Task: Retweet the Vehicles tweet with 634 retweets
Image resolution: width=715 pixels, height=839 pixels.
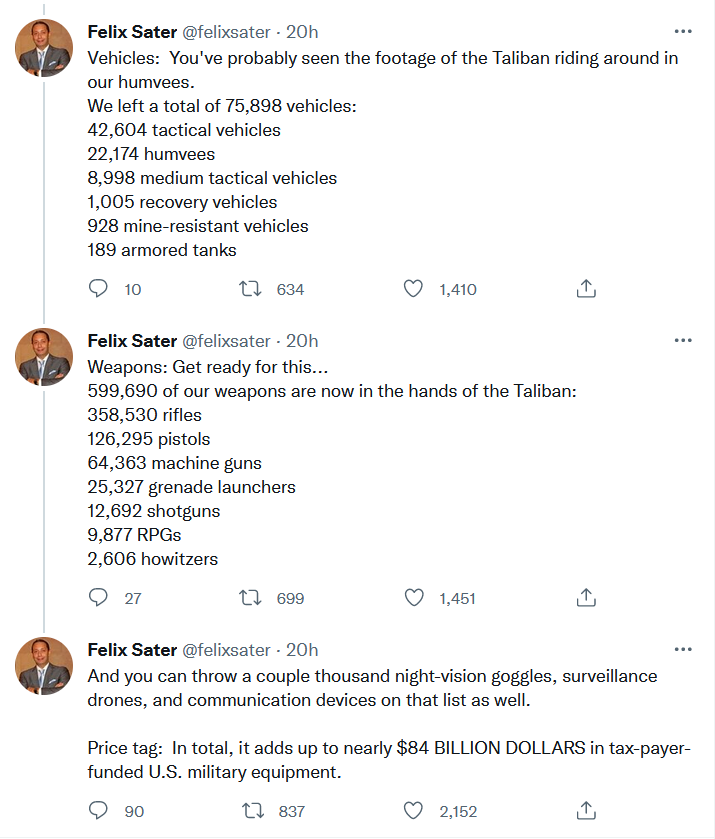Action: (253, 289)
